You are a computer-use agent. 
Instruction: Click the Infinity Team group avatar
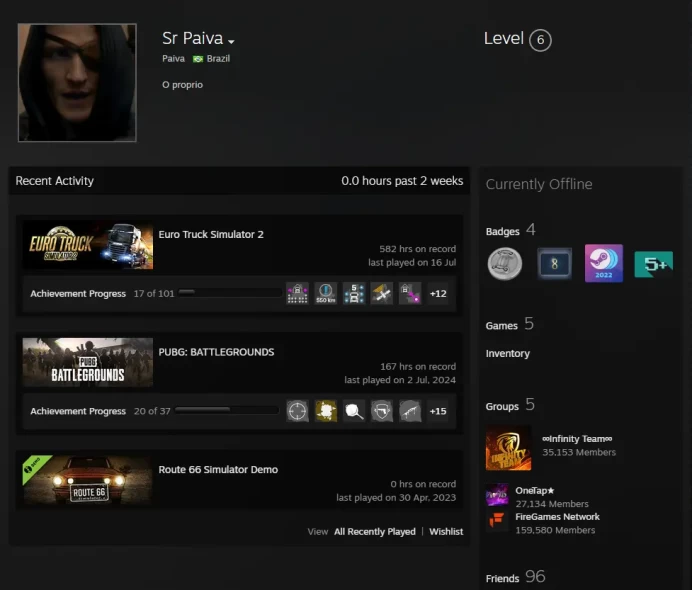coord(508,447)
